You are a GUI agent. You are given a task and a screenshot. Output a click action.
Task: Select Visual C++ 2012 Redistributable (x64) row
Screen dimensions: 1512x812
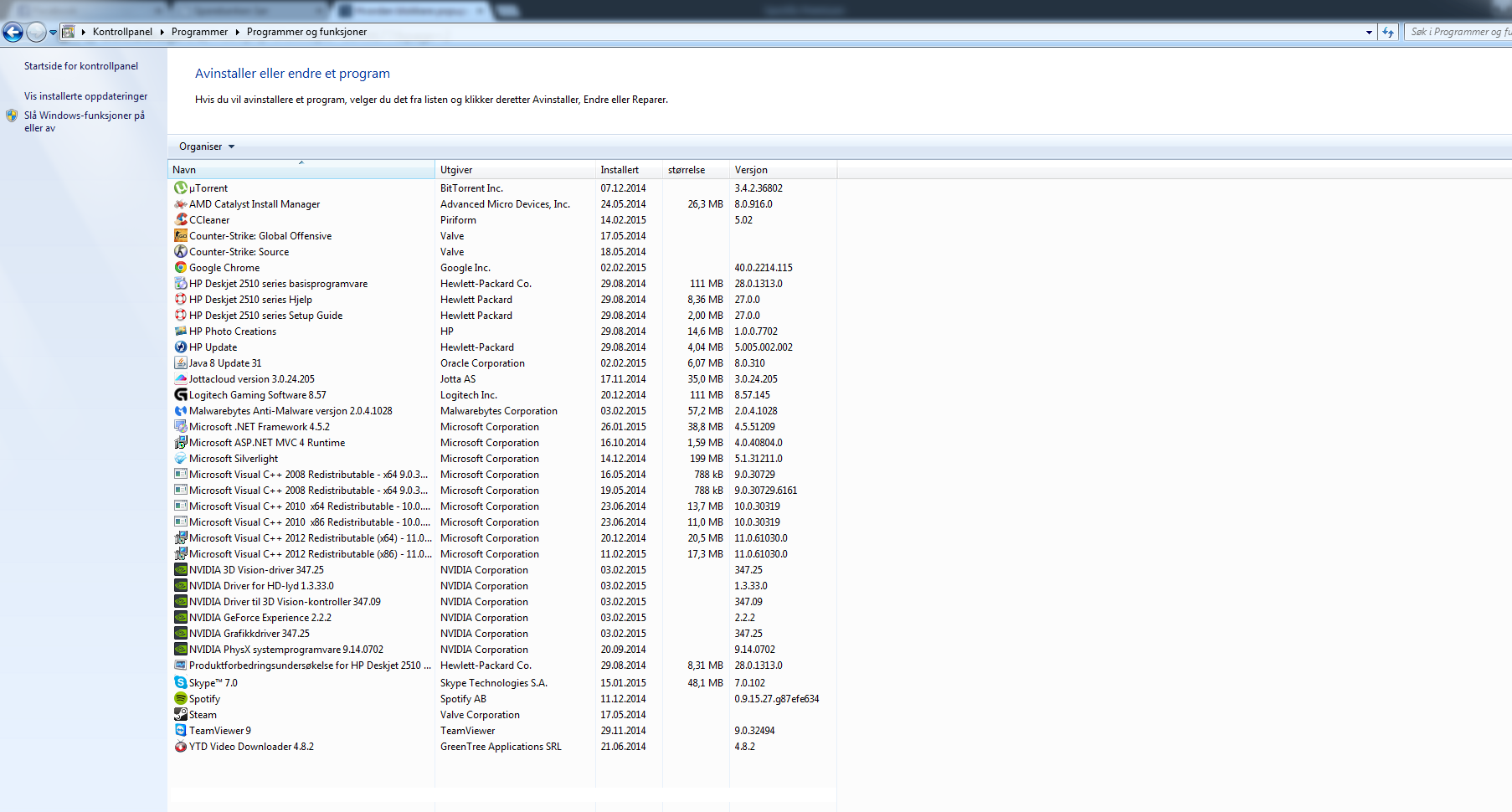pyautogui.click(x=502, y=538)
